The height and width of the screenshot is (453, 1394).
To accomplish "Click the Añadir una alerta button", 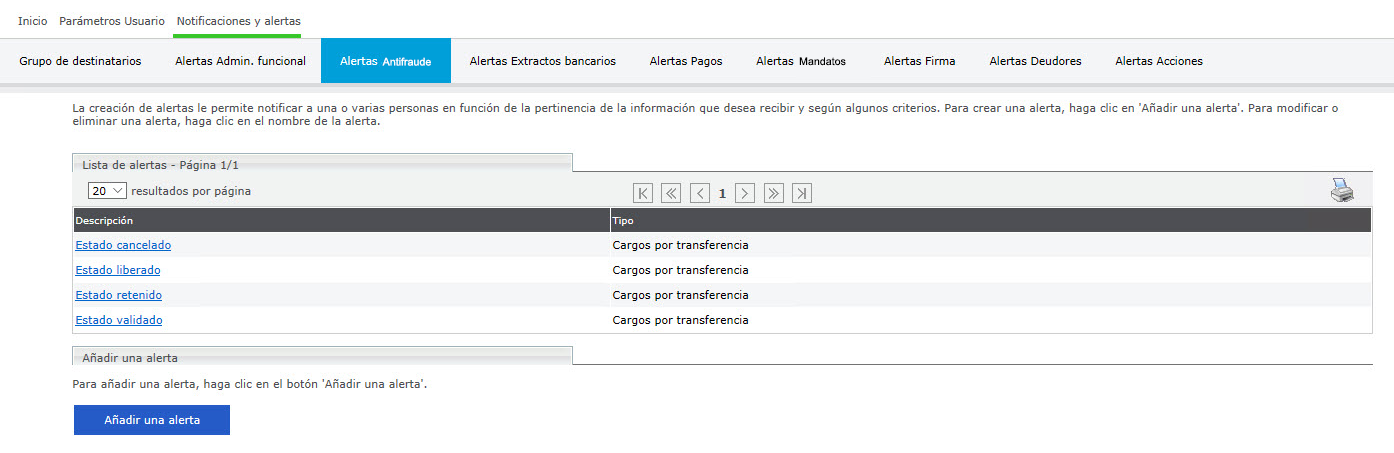I will (152, 420).
